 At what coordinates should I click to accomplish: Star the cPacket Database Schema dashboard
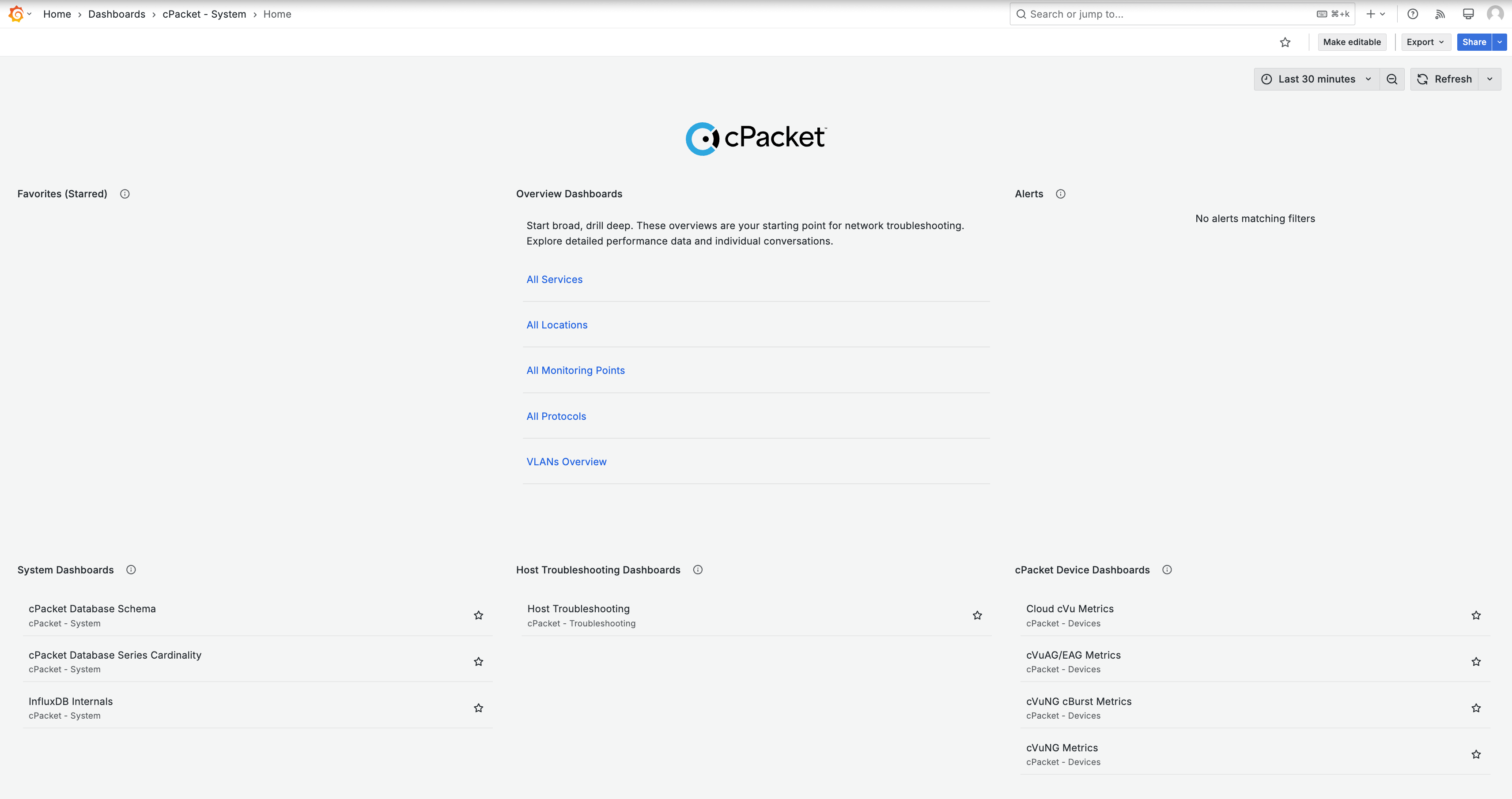pyautogui.click(x=479, y=615)
